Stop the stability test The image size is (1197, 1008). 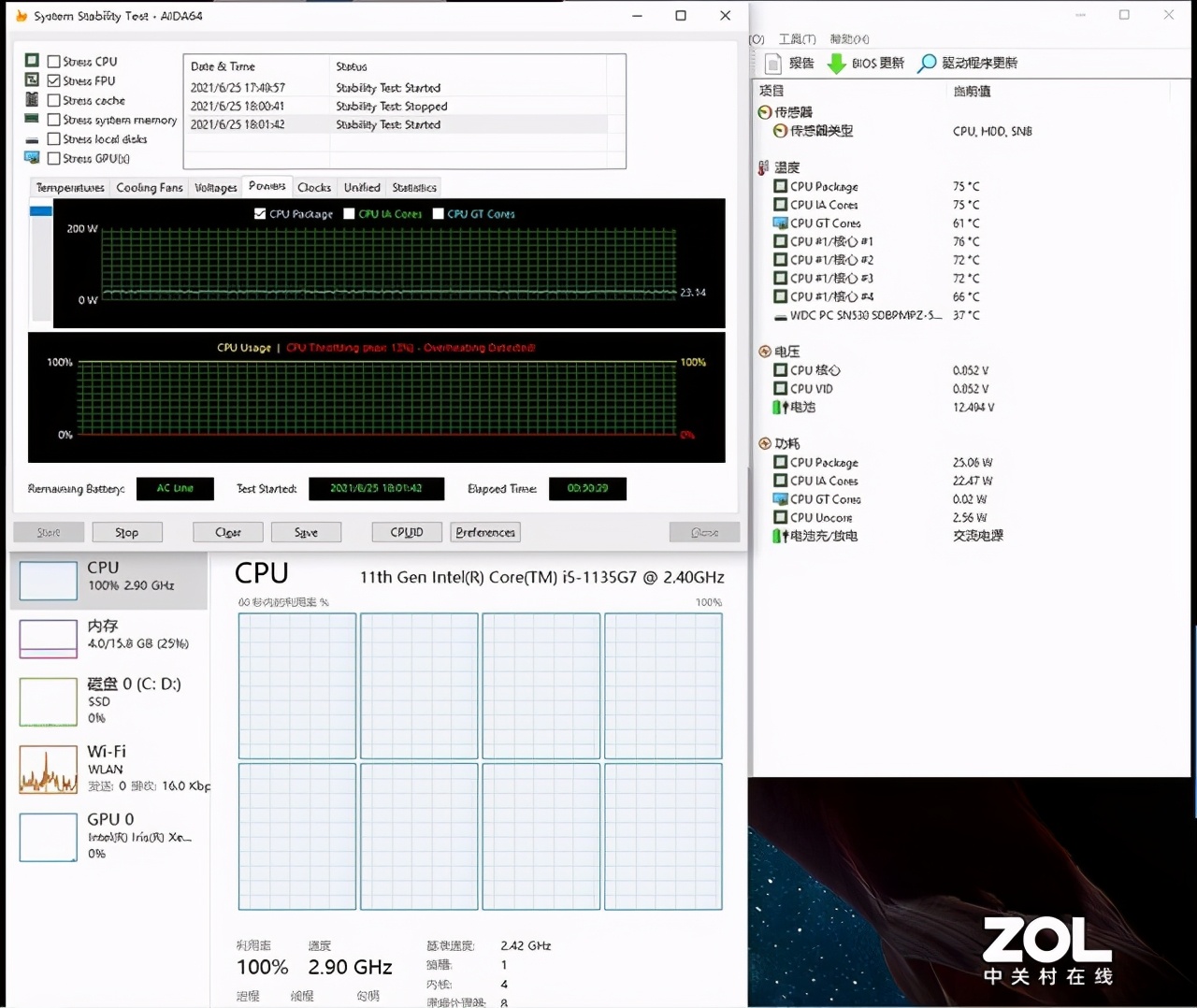click(x=127, y=532)
